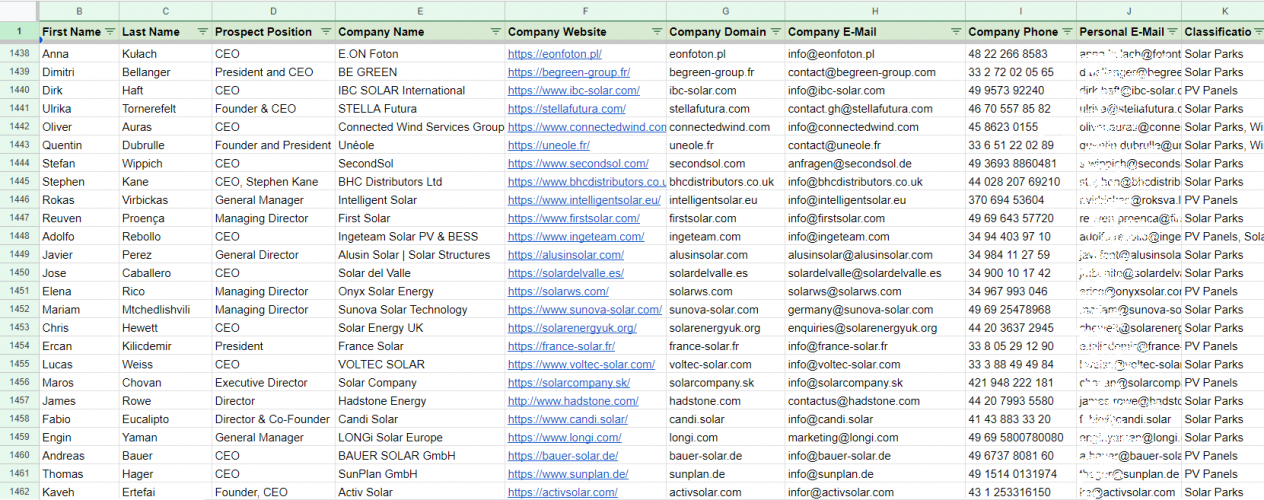The height and width of the screenshot is (500, 1264).
Task: Open the Company Domain filter icon
Action: pos(775,32)
